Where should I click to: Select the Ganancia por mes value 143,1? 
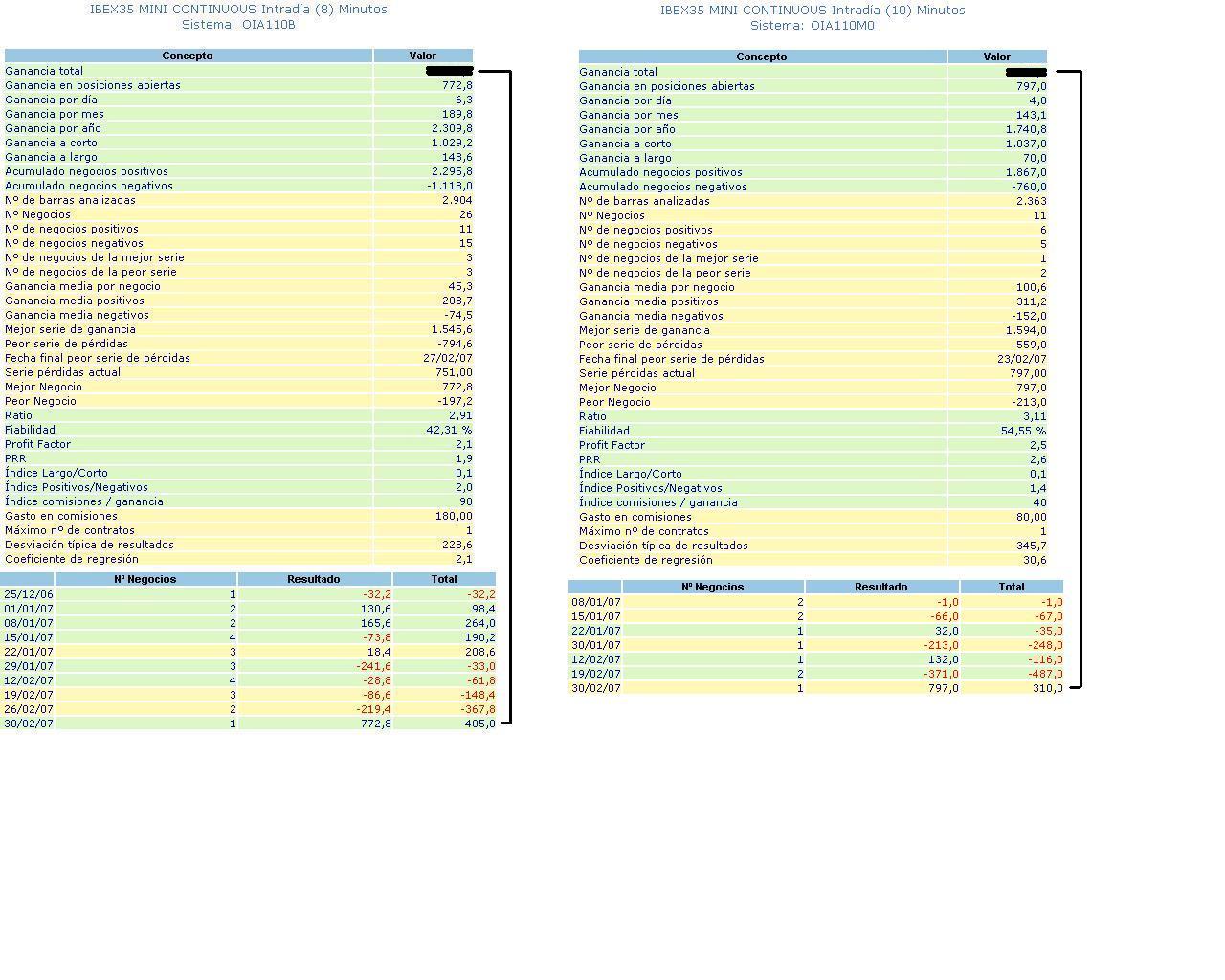click(1032, 115)
